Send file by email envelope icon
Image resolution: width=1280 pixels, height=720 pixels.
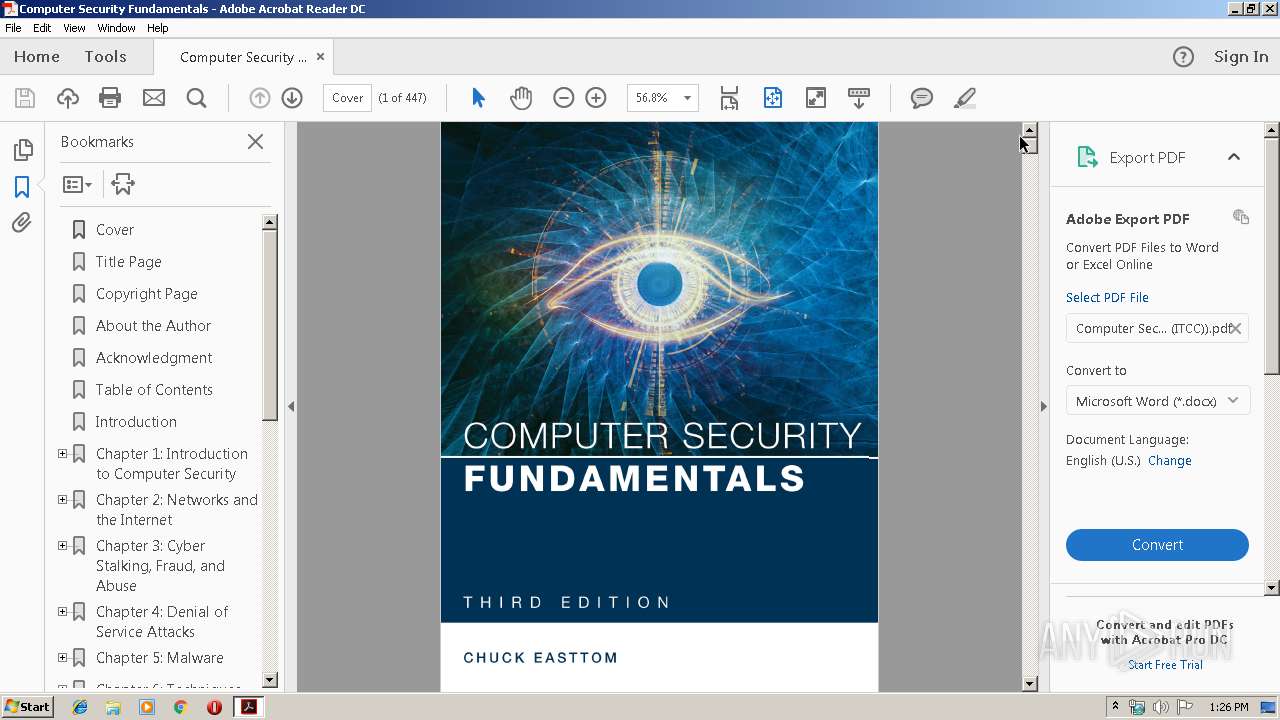(x=154, y=98)
